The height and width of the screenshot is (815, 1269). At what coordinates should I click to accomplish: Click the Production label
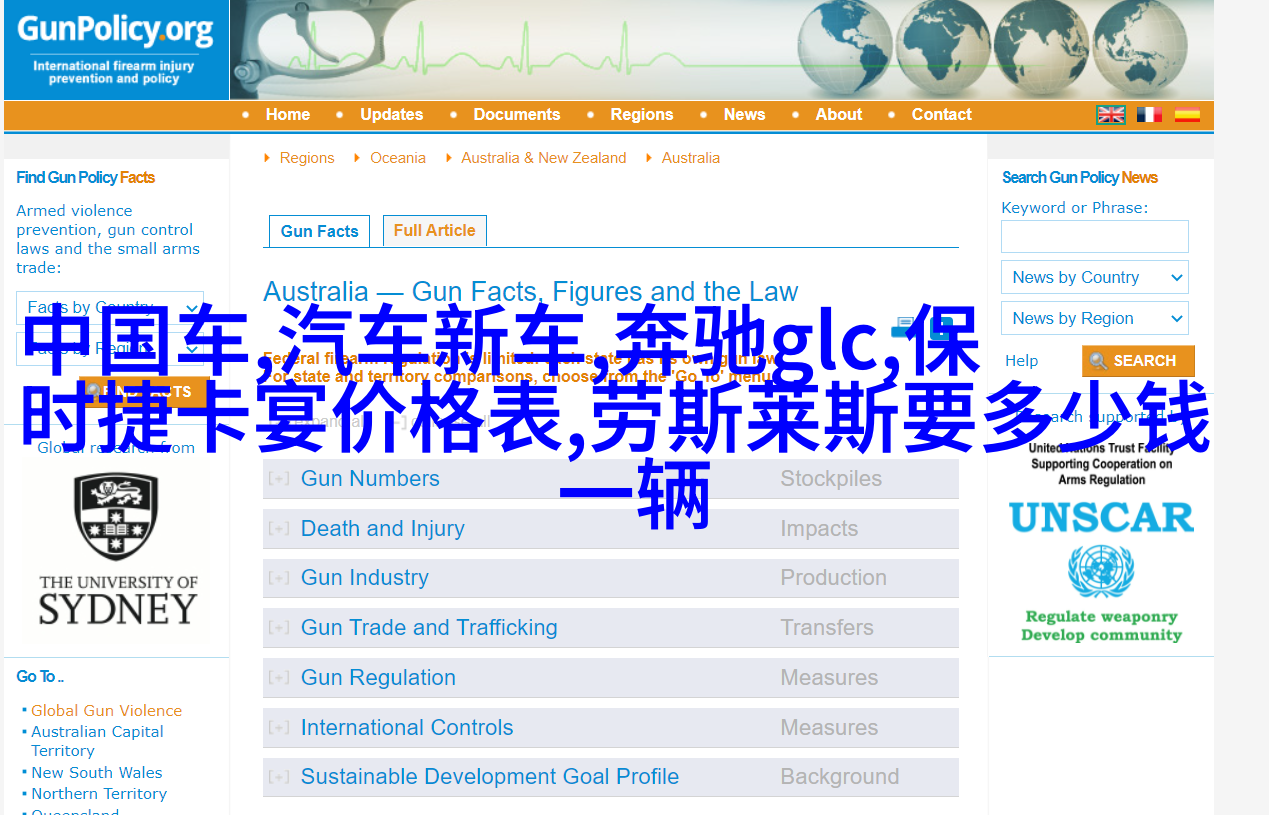[834, 578]
